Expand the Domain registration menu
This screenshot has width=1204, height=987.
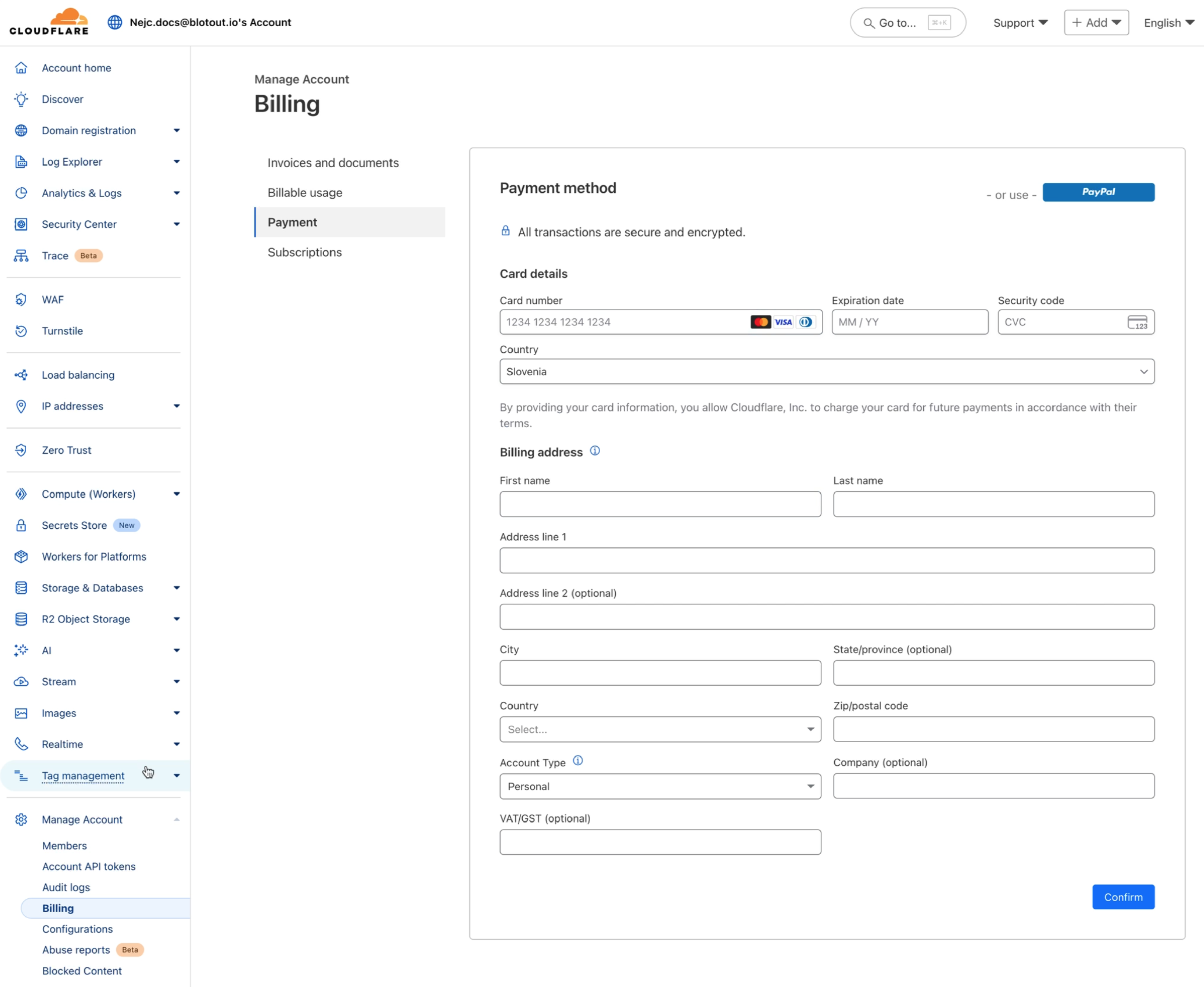click(x=176, y=130)
